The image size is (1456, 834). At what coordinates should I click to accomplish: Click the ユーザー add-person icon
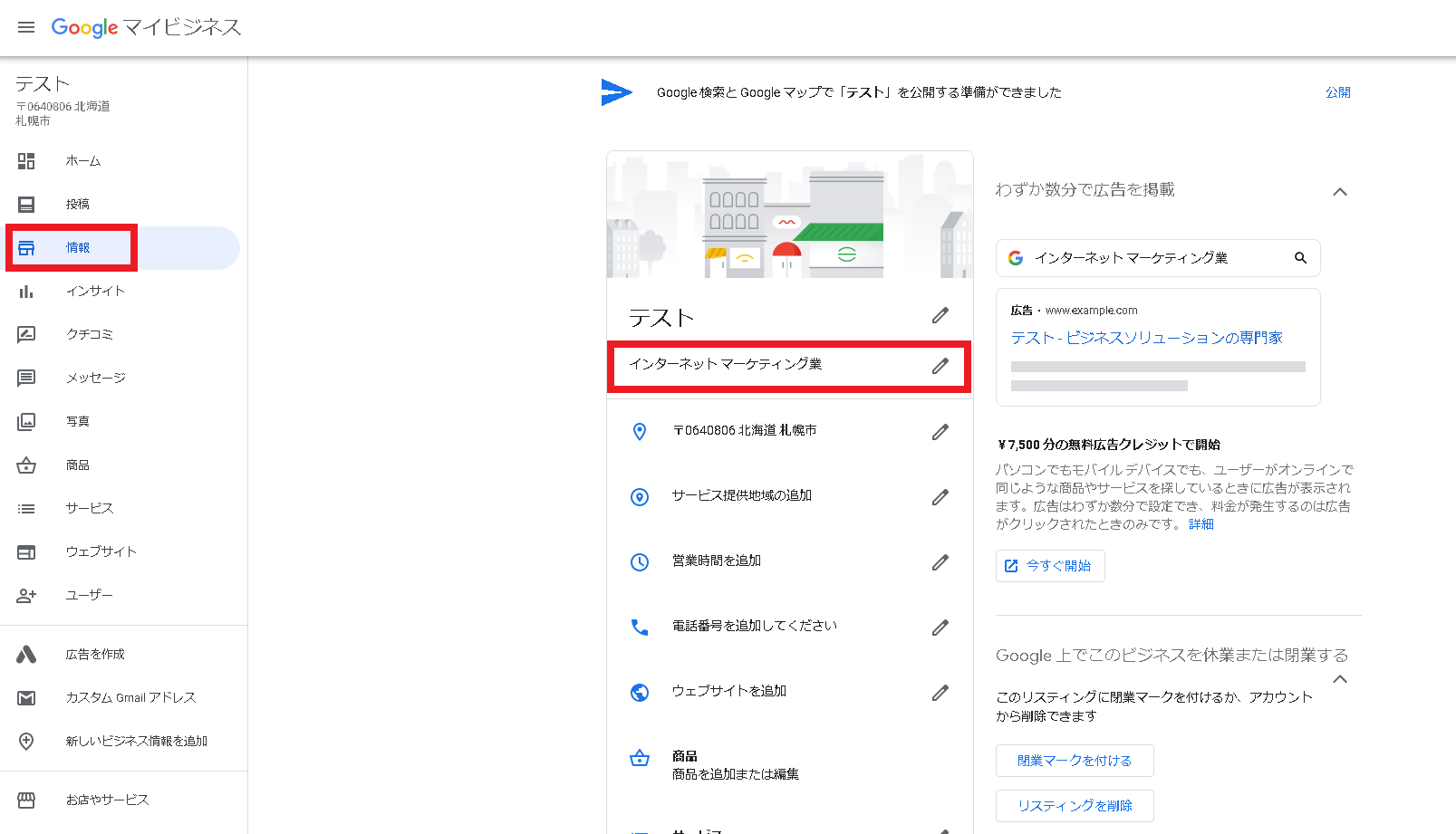(26, 596)
